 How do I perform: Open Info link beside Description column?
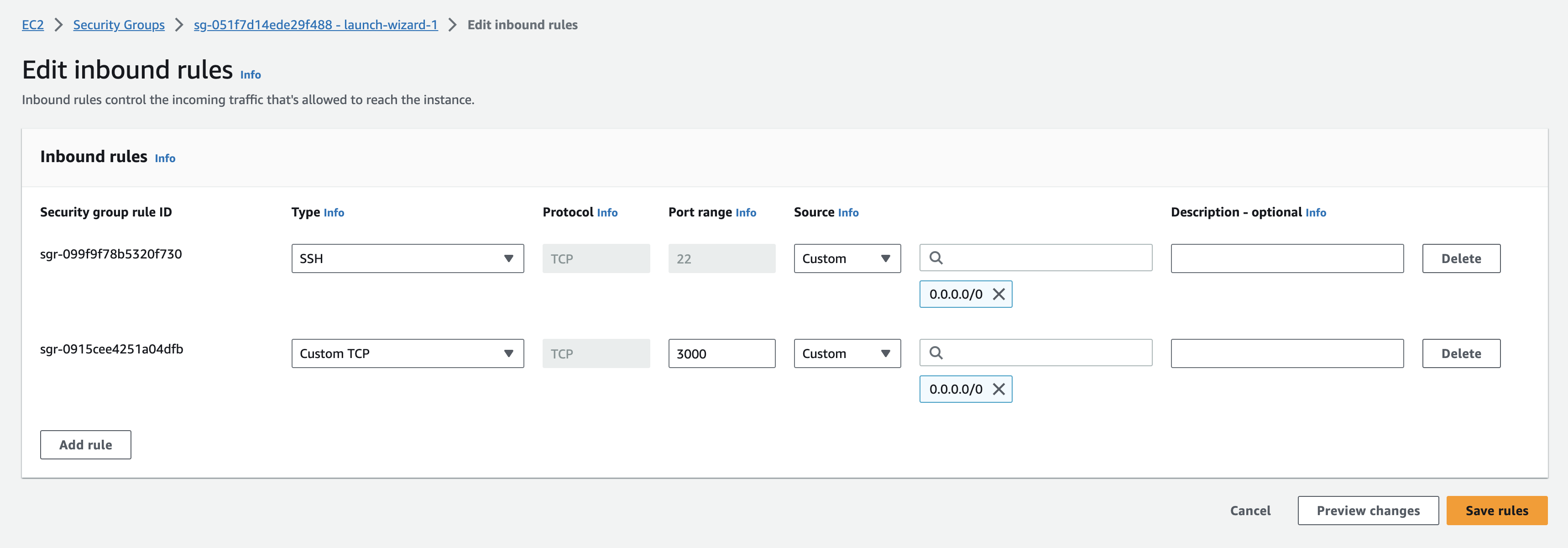coord(1315,212)
